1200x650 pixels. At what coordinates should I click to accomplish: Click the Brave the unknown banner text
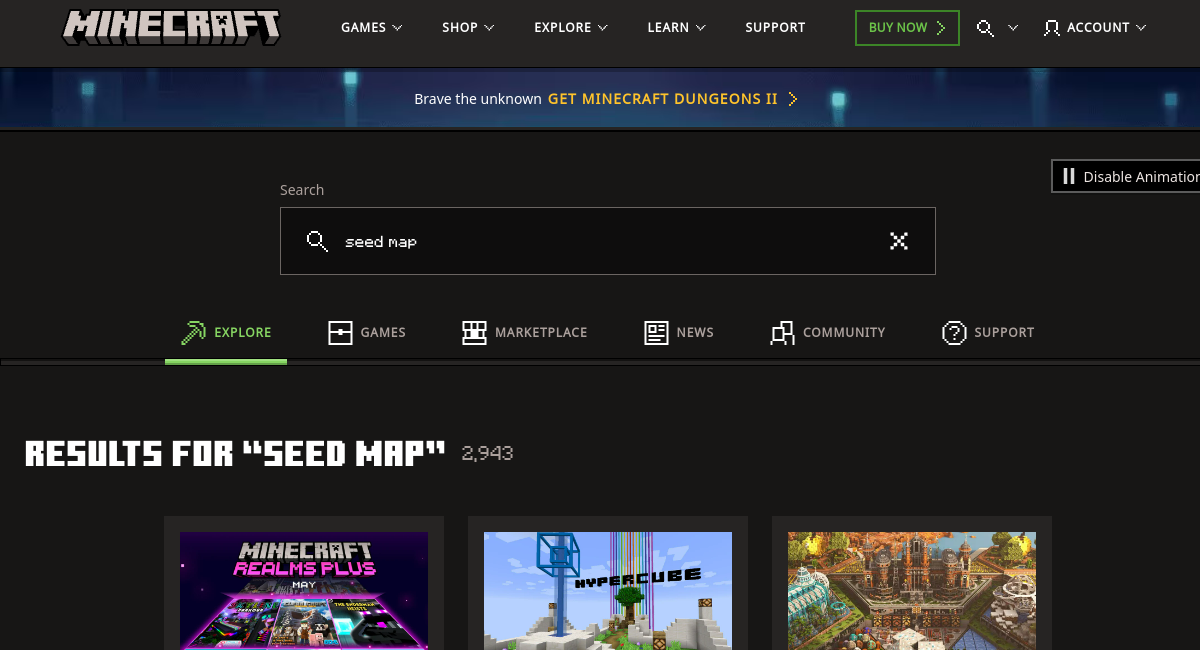click(x=478, y=99)
